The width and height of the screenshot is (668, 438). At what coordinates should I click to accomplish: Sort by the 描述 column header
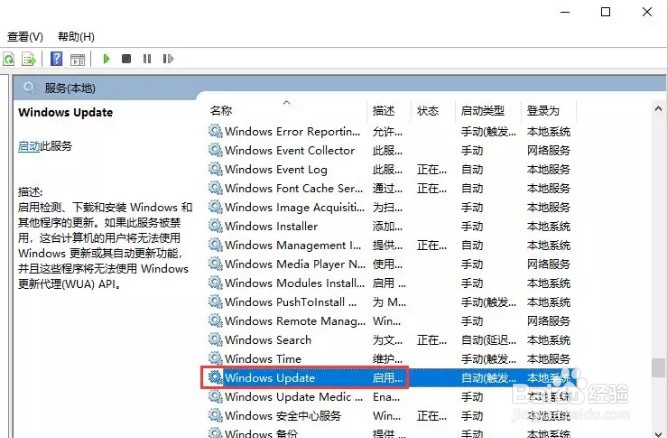(x=383, y=111)
